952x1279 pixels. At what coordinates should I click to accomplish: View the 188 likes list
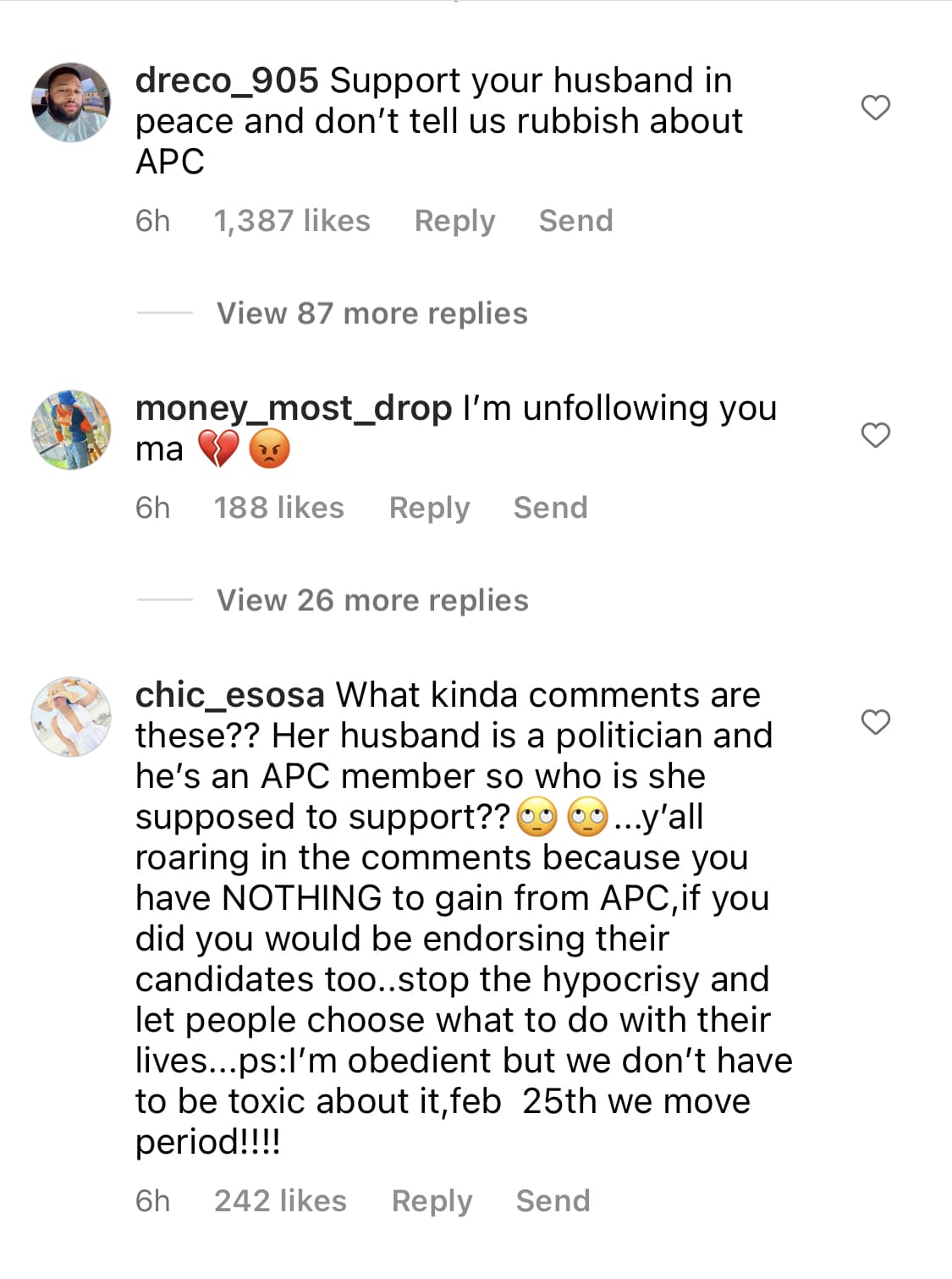(x=278, y=508)
